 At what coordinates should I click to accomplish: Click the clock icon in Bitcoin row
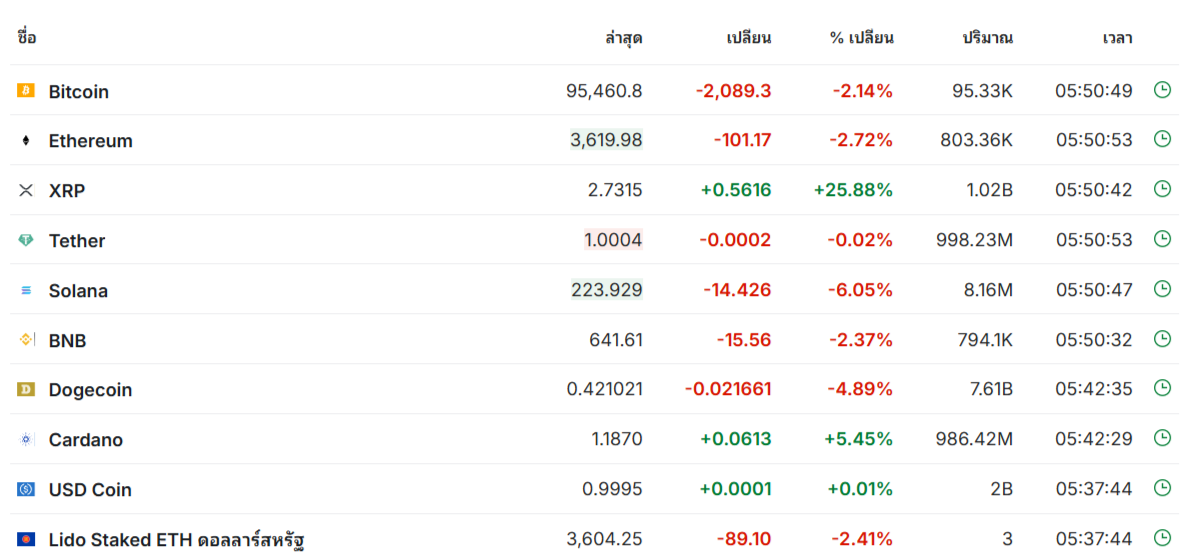1162,89
